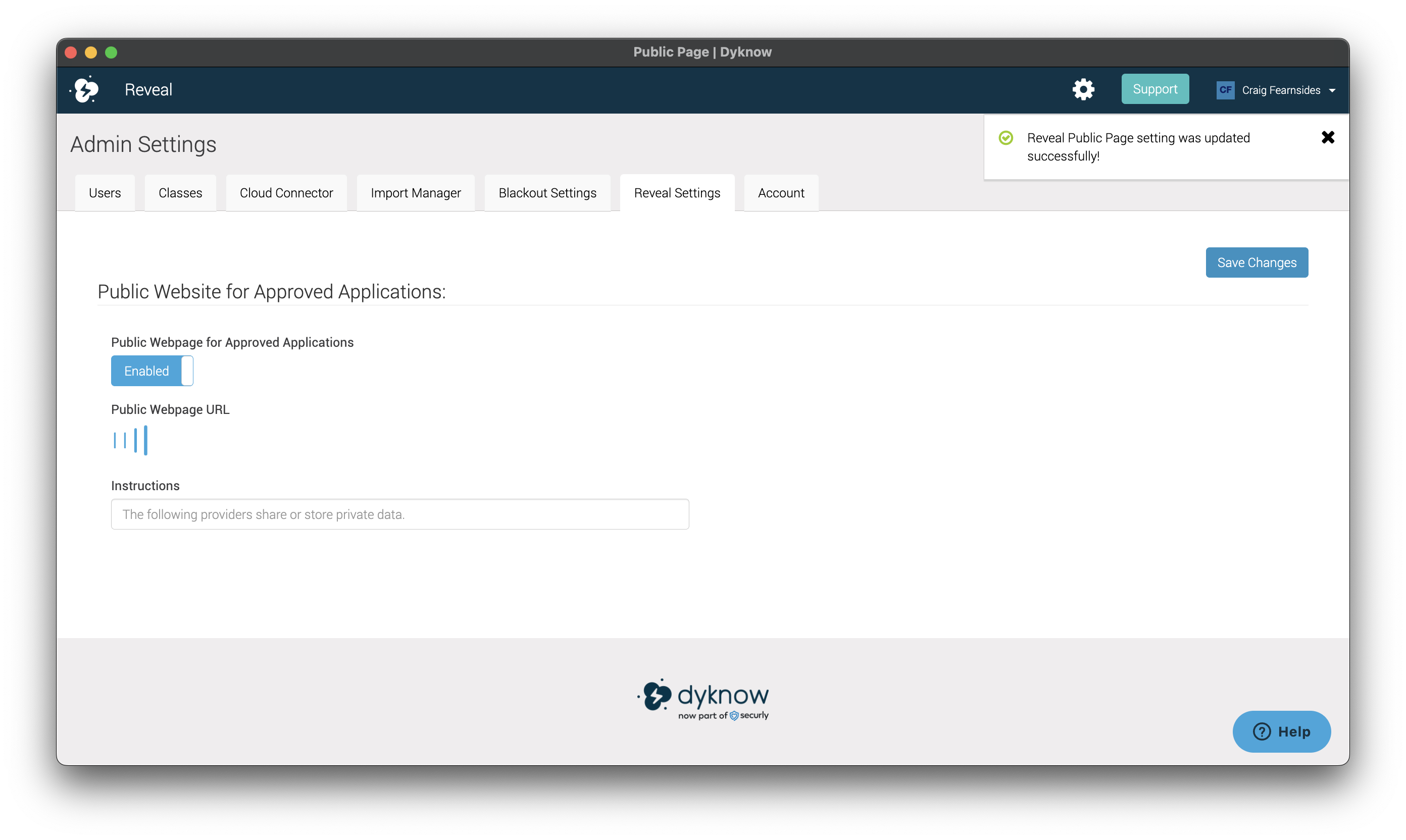Viewport: 1406px width, 840px height.
Task: Click the 'Public Webpage for Approved Applications' label
Action: tap(232, 342)
